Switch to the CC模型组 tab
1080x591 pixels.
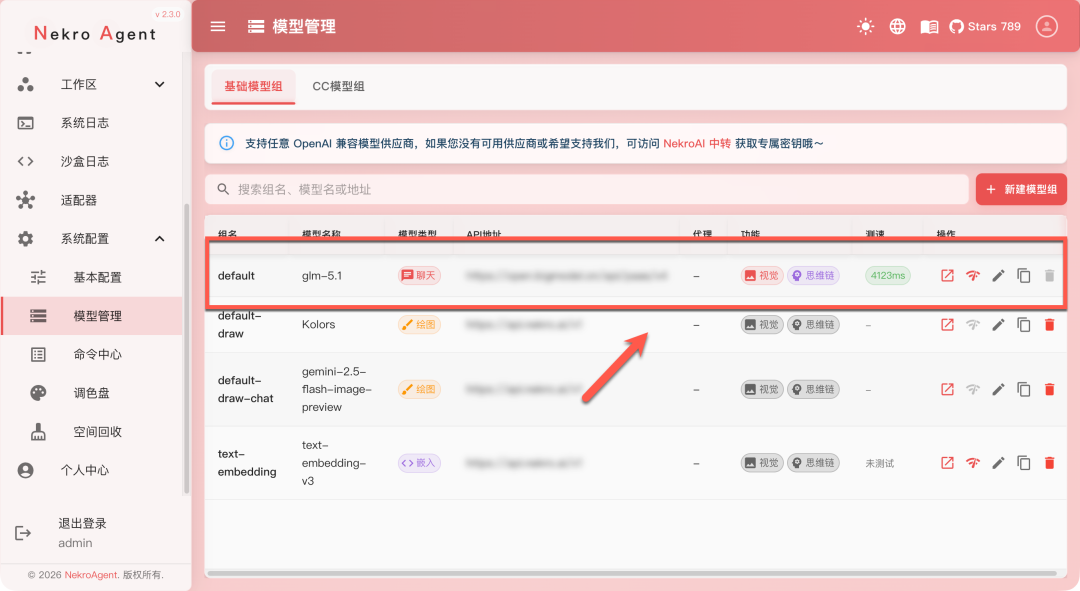338,86
